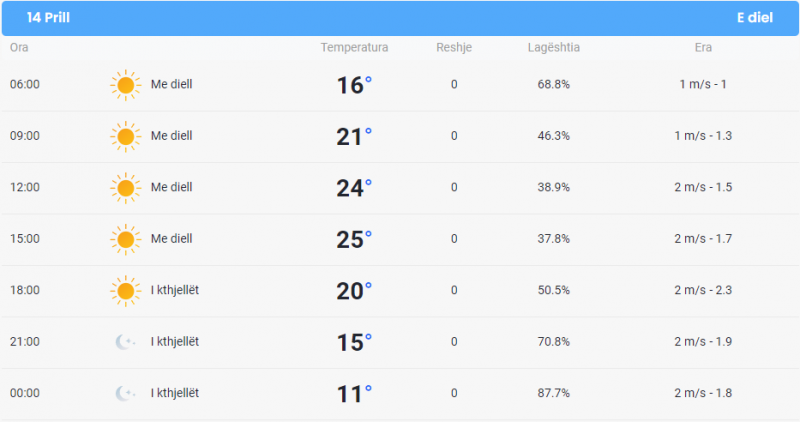Click the 14 Prill date header
The width and height of the screenshot is (800, 422).
point(48,17)
